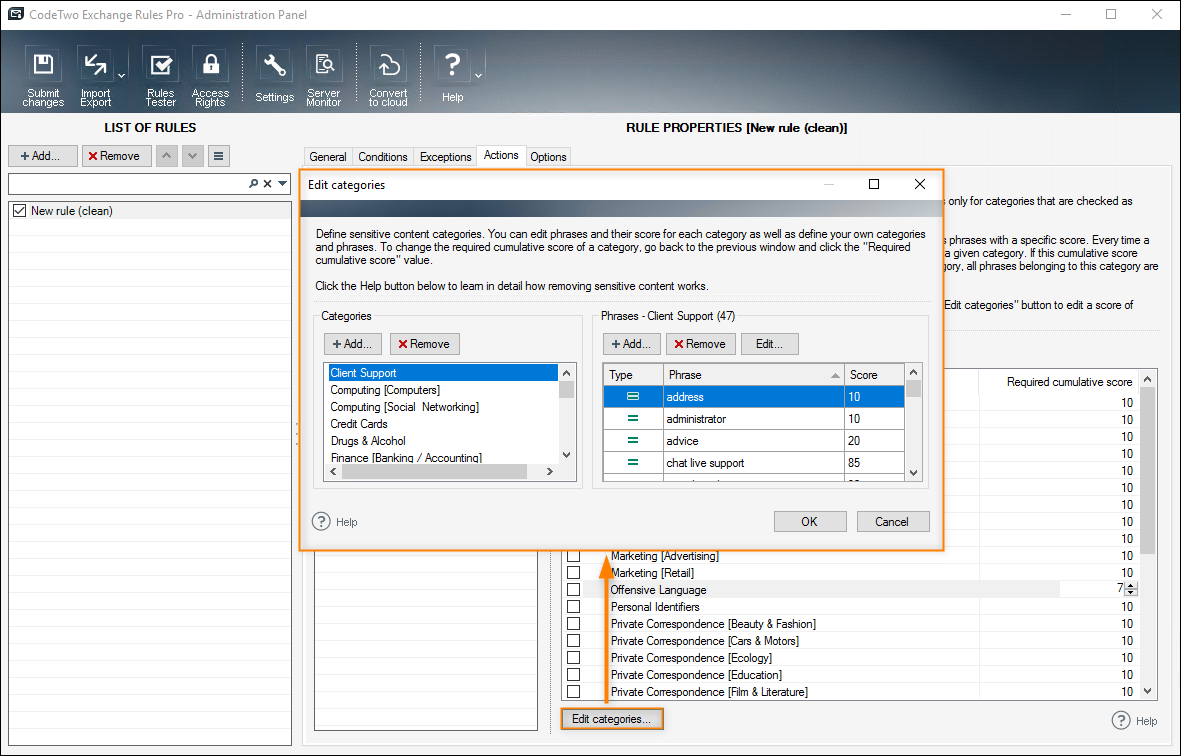Adjust Offensive Language score with the stepper
The image size is (1181, 756).
coord(1131,590)
